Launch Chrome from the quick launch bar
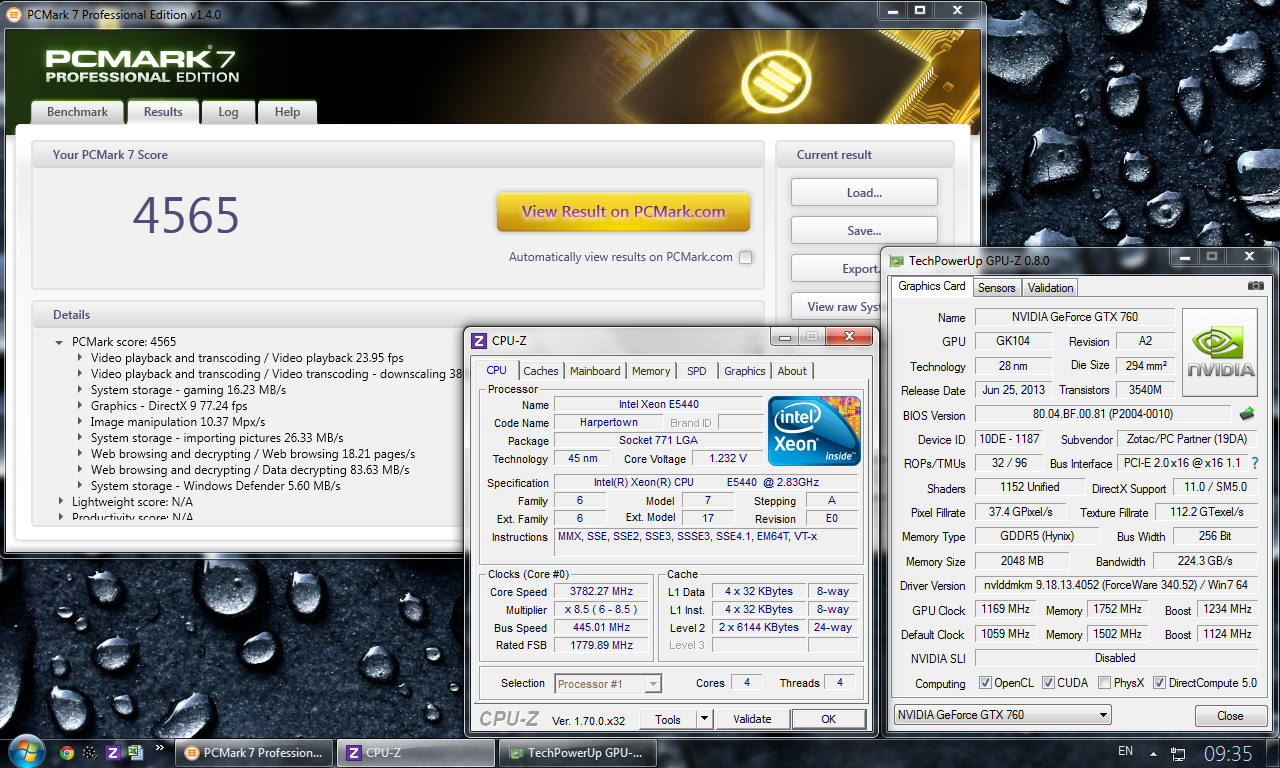1280x768 pixels. click(66, 753)
